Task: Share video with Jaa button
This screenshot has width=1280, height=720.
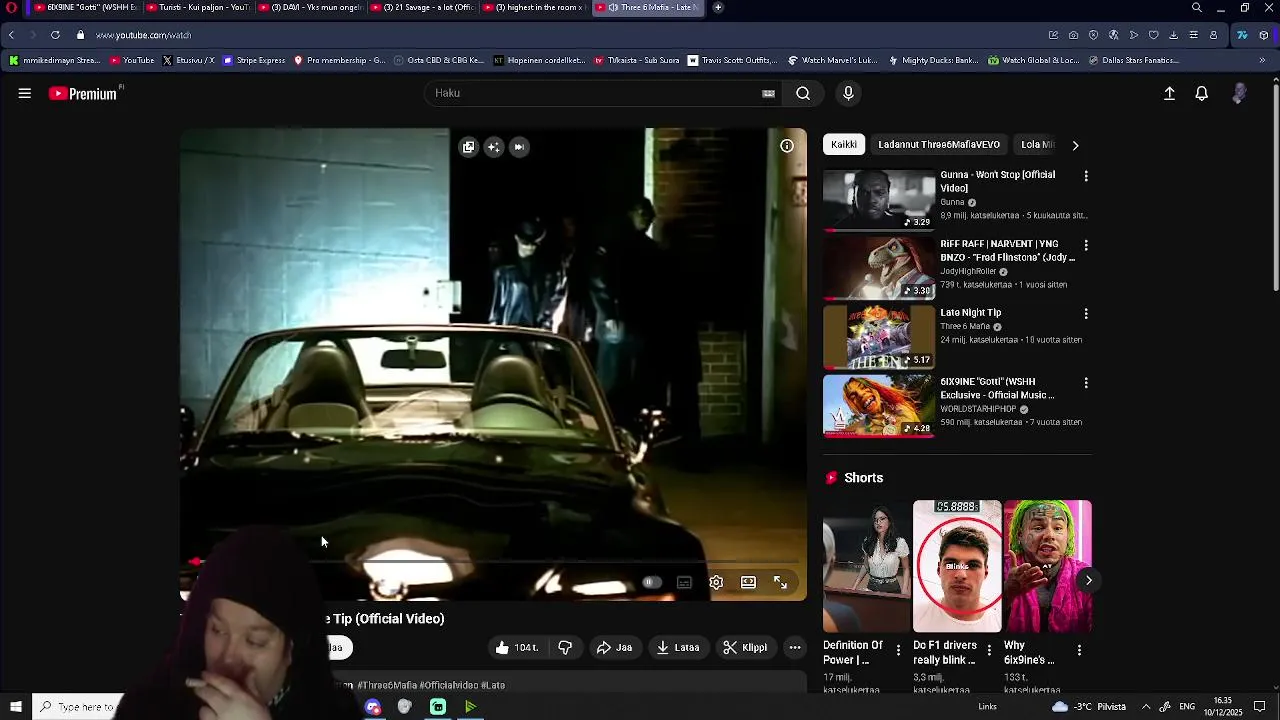Action: coord(614,647)
